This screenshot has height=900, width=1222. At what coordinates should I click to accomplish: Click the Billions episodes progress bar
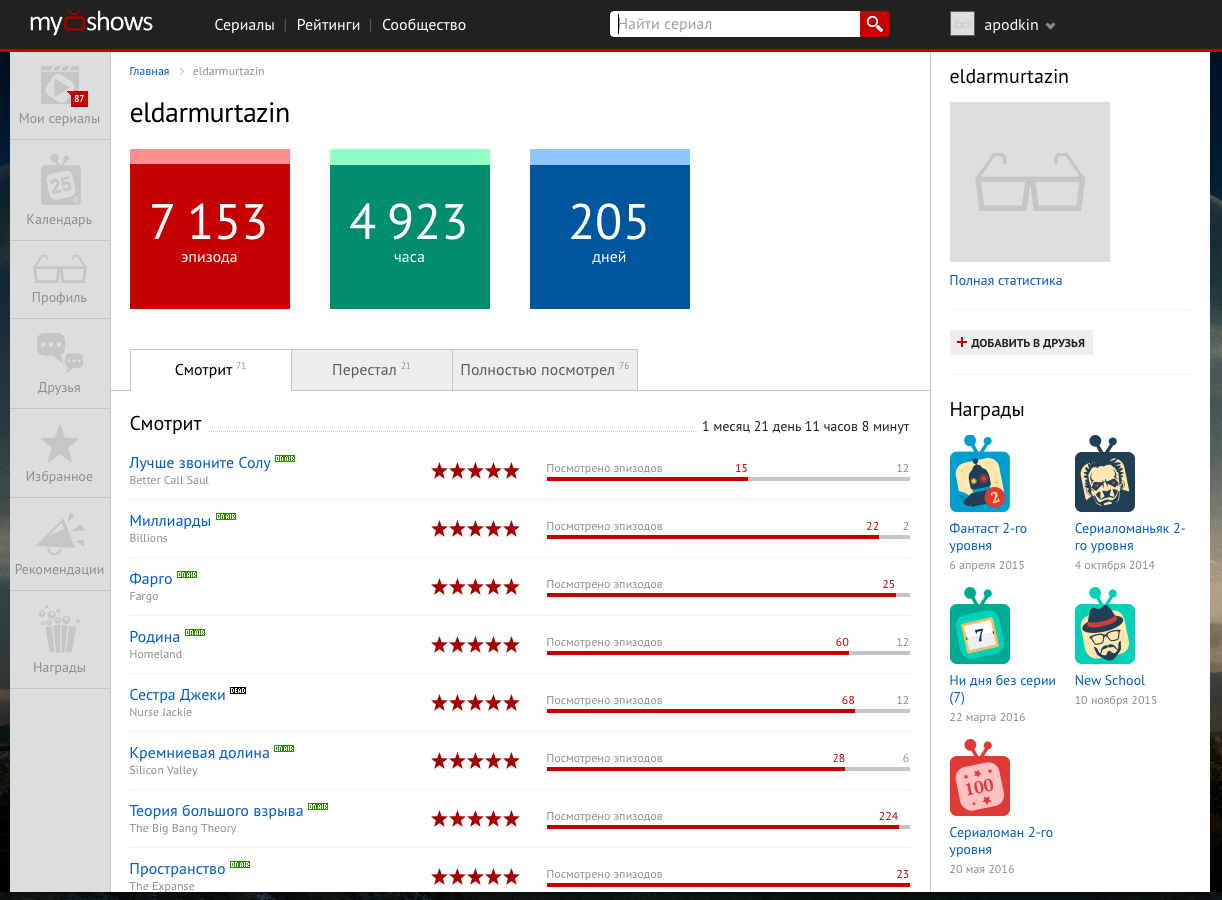728,537
